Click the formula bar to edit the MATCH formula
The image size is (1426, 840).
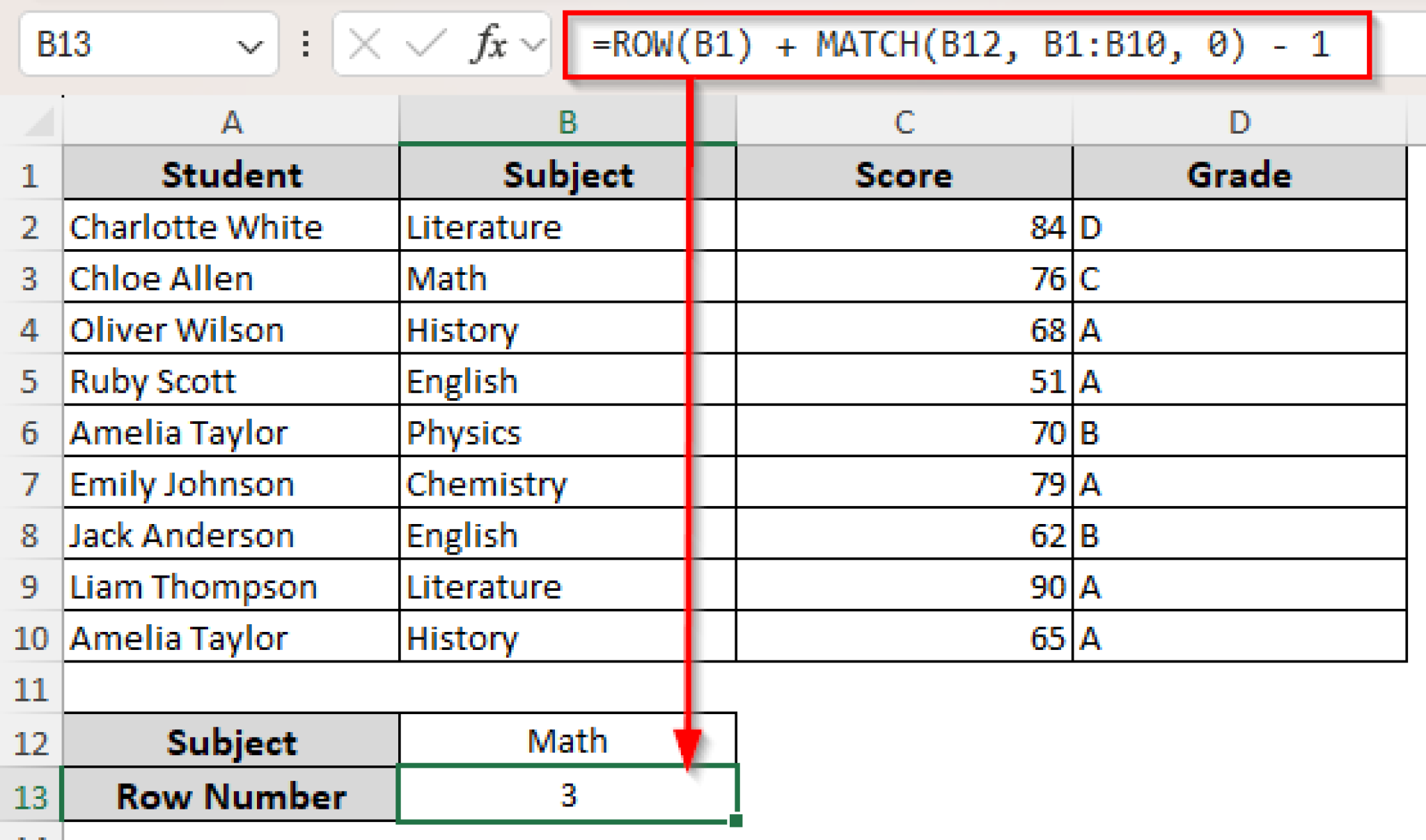(975, 45)
